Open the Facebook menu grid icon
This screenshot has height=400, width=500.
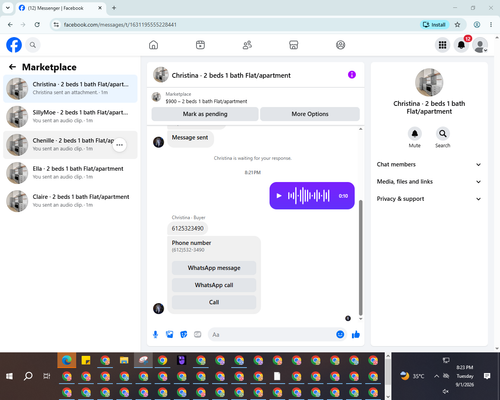pos(442,45)
